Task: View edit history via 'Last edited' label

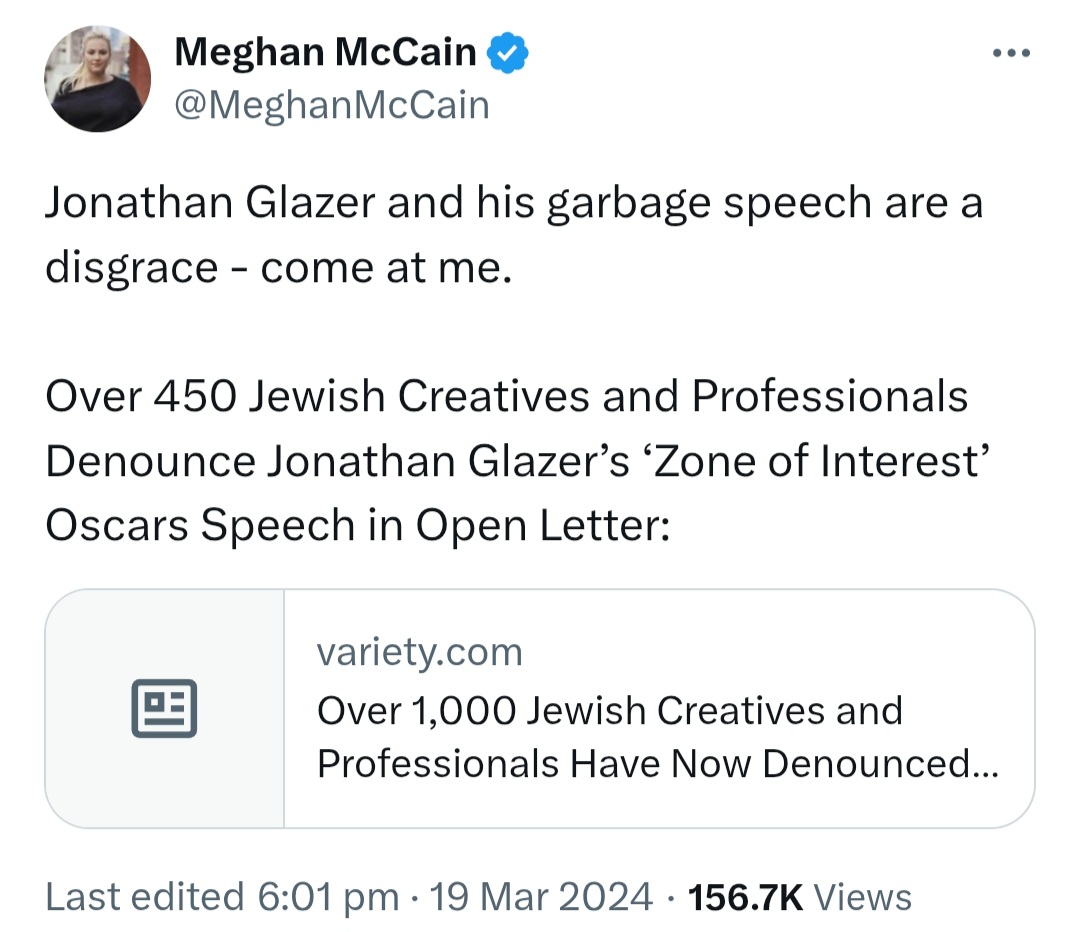Action: (x=145, y=897)
